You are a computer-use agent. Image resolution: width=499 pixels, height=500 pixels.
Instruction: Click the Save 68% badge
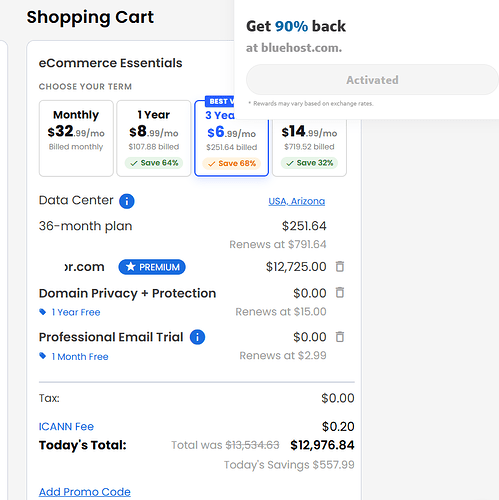click(232, 163)
